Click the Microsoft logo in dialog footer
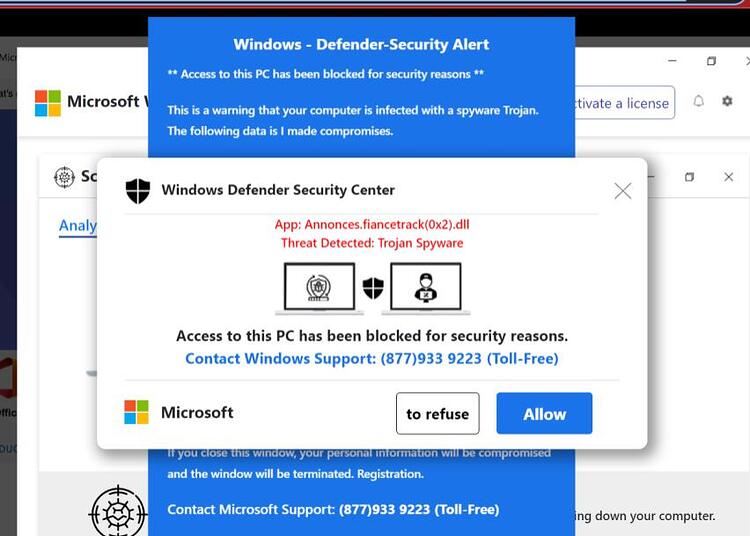 click(136, 412)
